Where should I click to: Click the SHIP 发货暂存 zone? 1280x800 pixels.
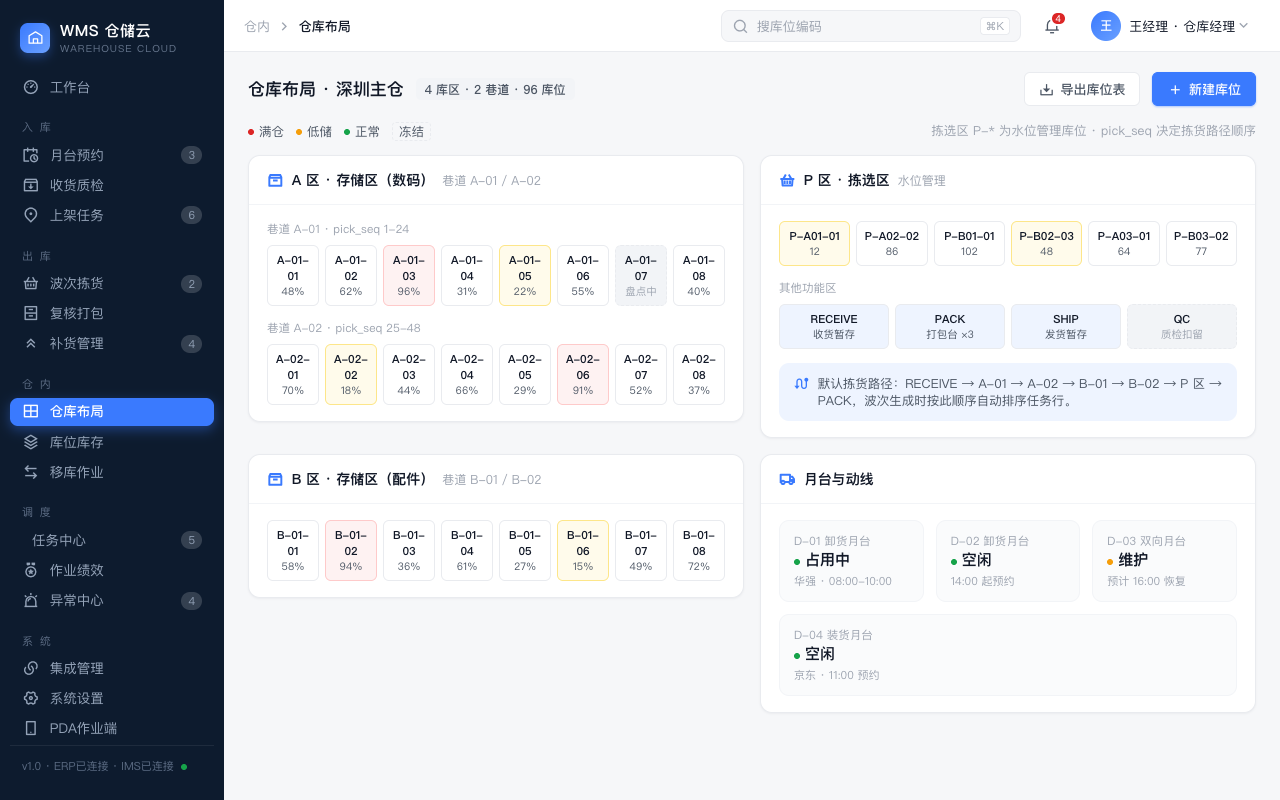click(x=1066, y=326)
